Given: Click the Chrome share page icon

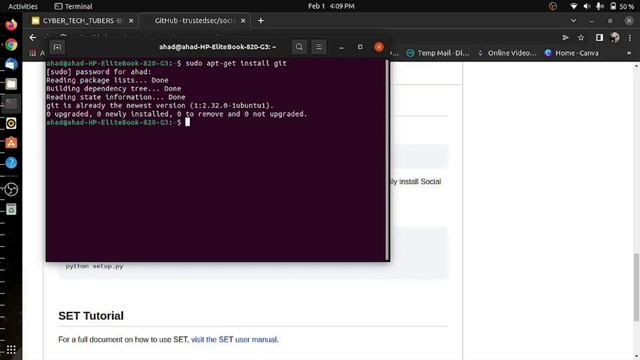Looking at the screenshot, I should coord(566,38).
